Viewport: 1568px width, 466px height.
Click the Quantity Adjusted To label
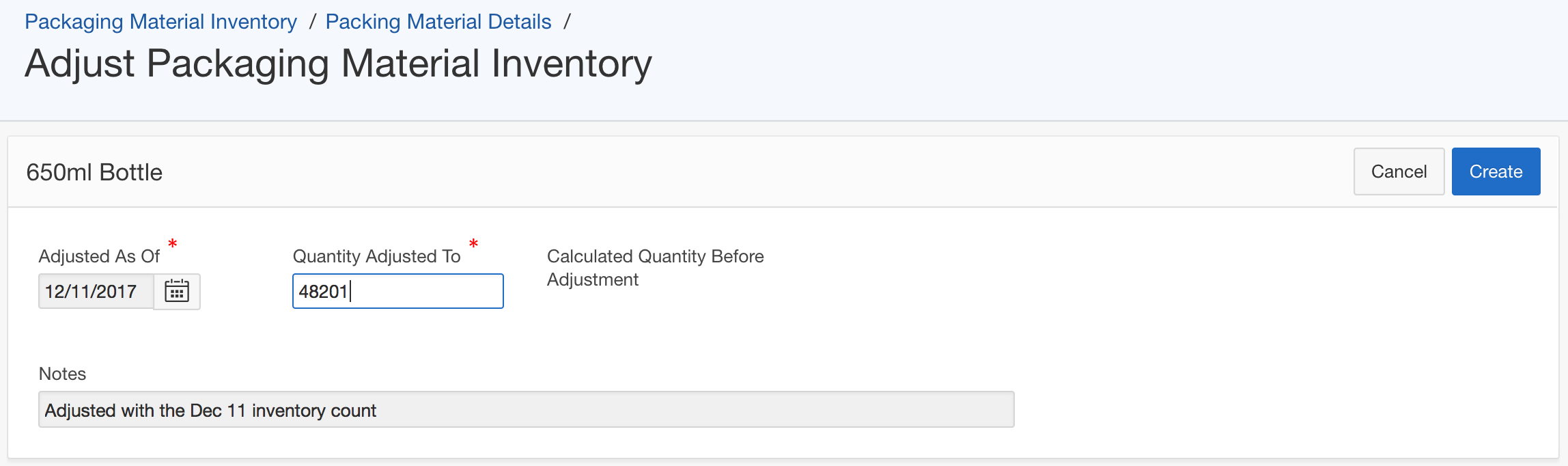(376, 256)
